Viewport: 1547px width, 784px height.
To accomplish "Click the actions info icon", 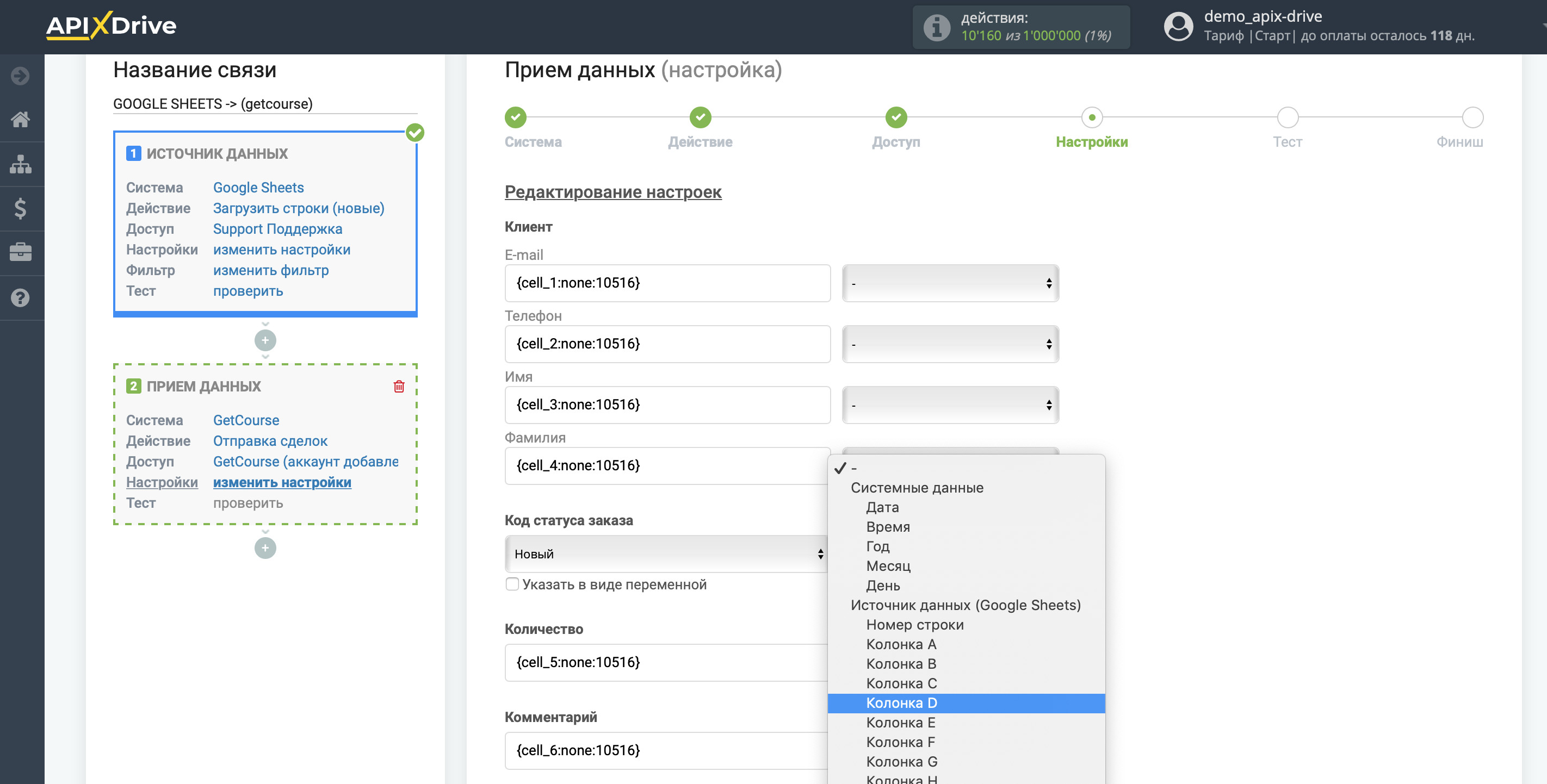I will pos(936,27).
